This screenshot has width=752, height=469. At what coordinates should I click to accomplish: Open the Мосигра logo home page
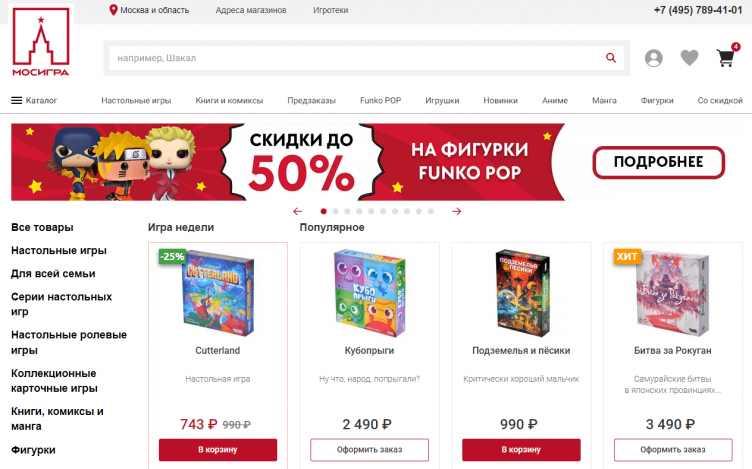[41, 42]
